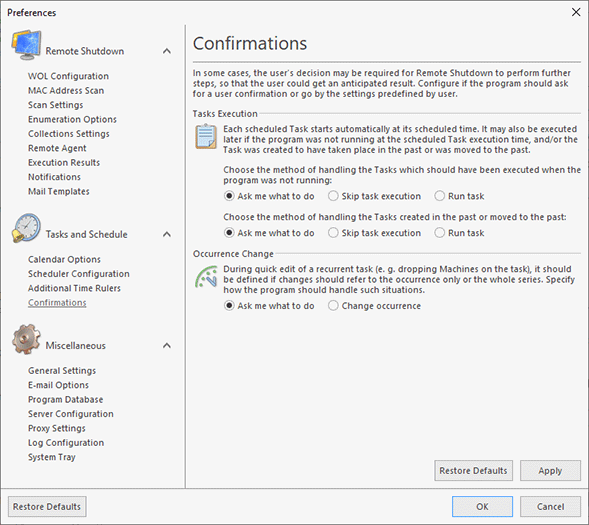
Task: Open Execution Results page
Action: pyautogui.click(x=64, y=163)
